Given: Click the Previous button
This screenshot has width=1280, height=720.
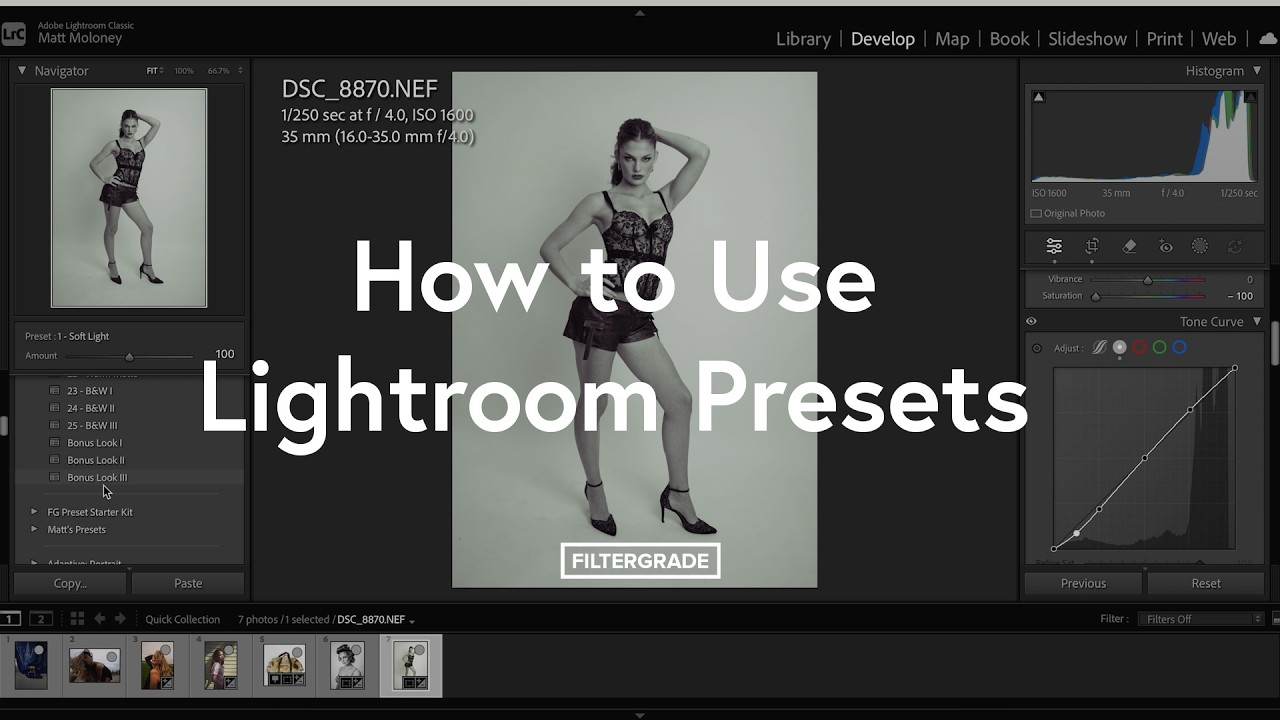Looking at the screenshot, I should pyautogui.click(x=1084, y=583).
